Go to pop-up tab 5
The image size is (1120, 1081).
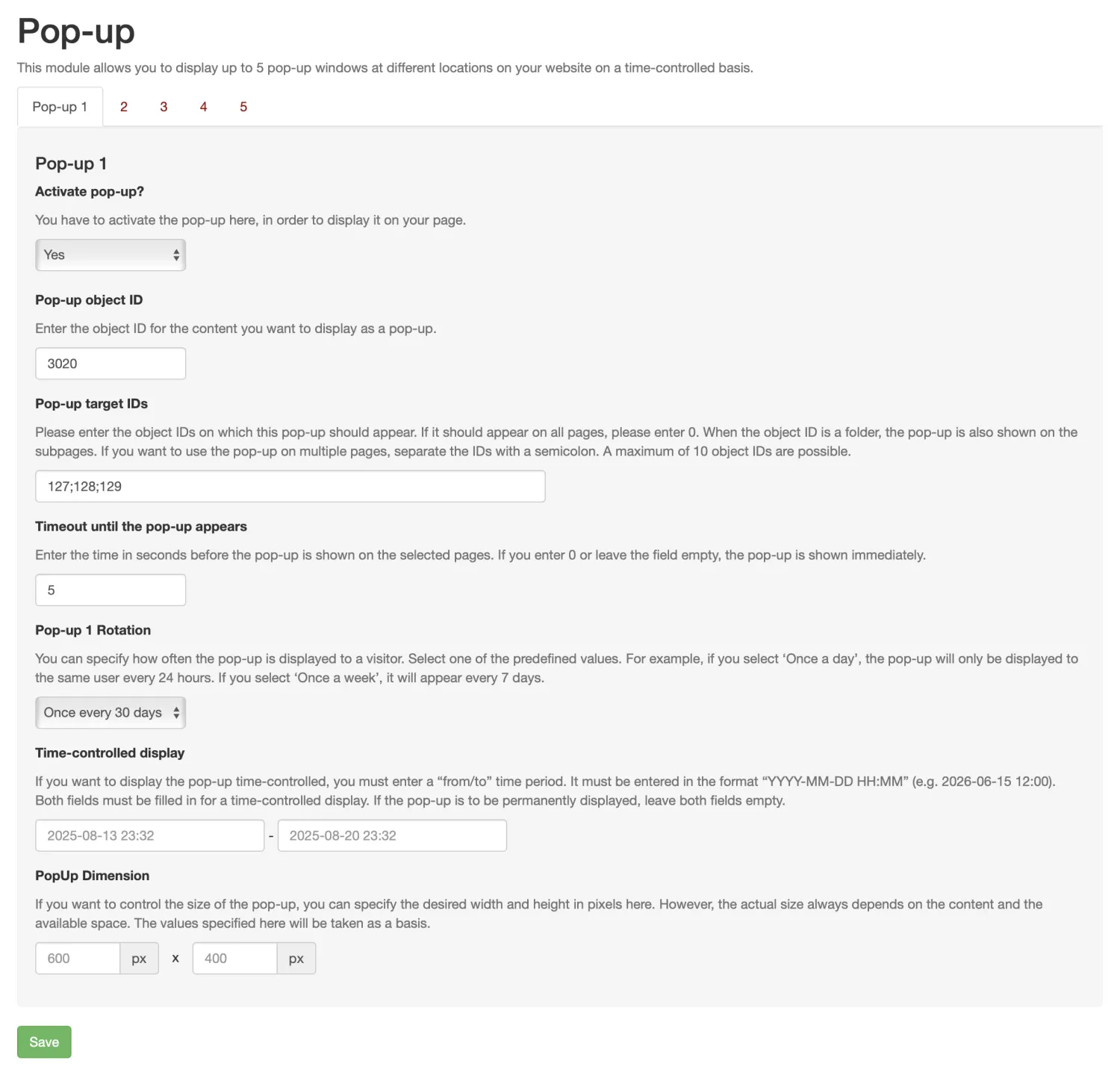243,107
